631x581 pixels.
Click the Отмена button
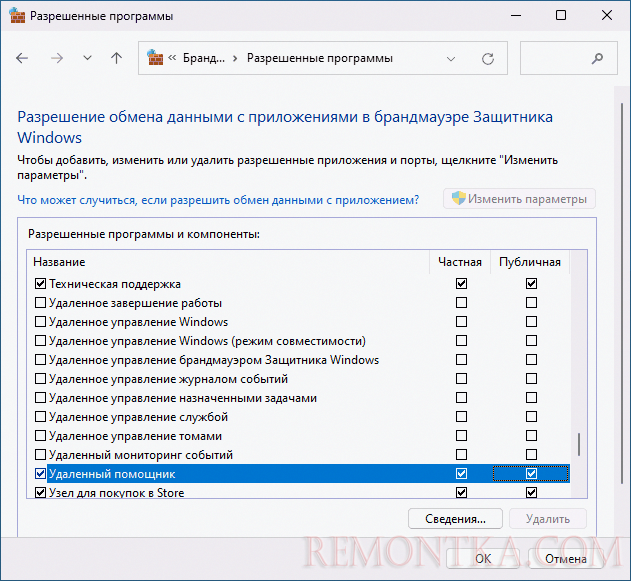click(x=565, y=558)
